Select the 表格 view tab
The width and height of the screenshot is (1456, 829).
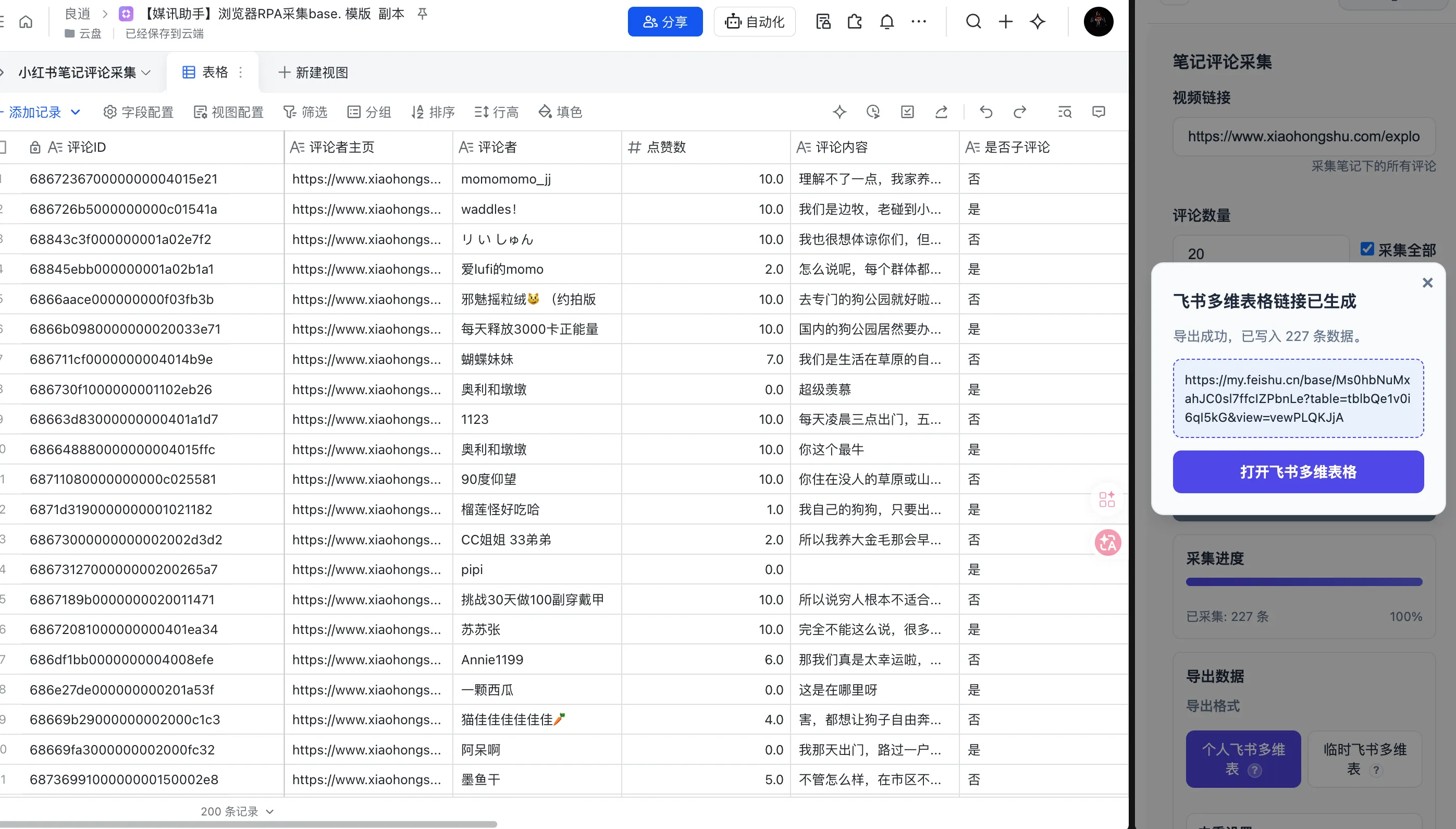205,72
